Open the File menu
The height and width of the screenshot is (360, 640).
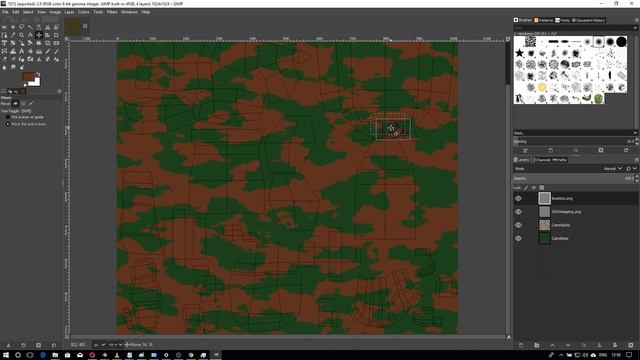5,12
